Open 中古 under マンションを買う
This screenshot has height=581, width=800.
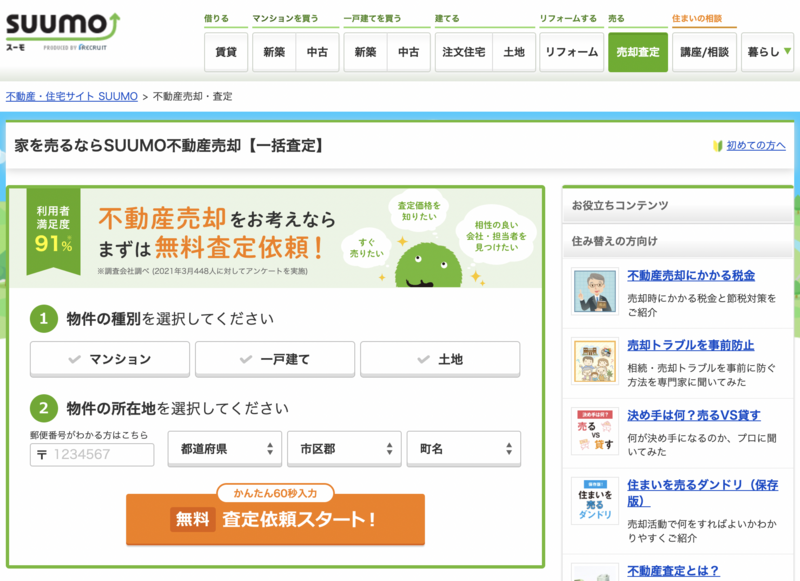click(317, 52)
